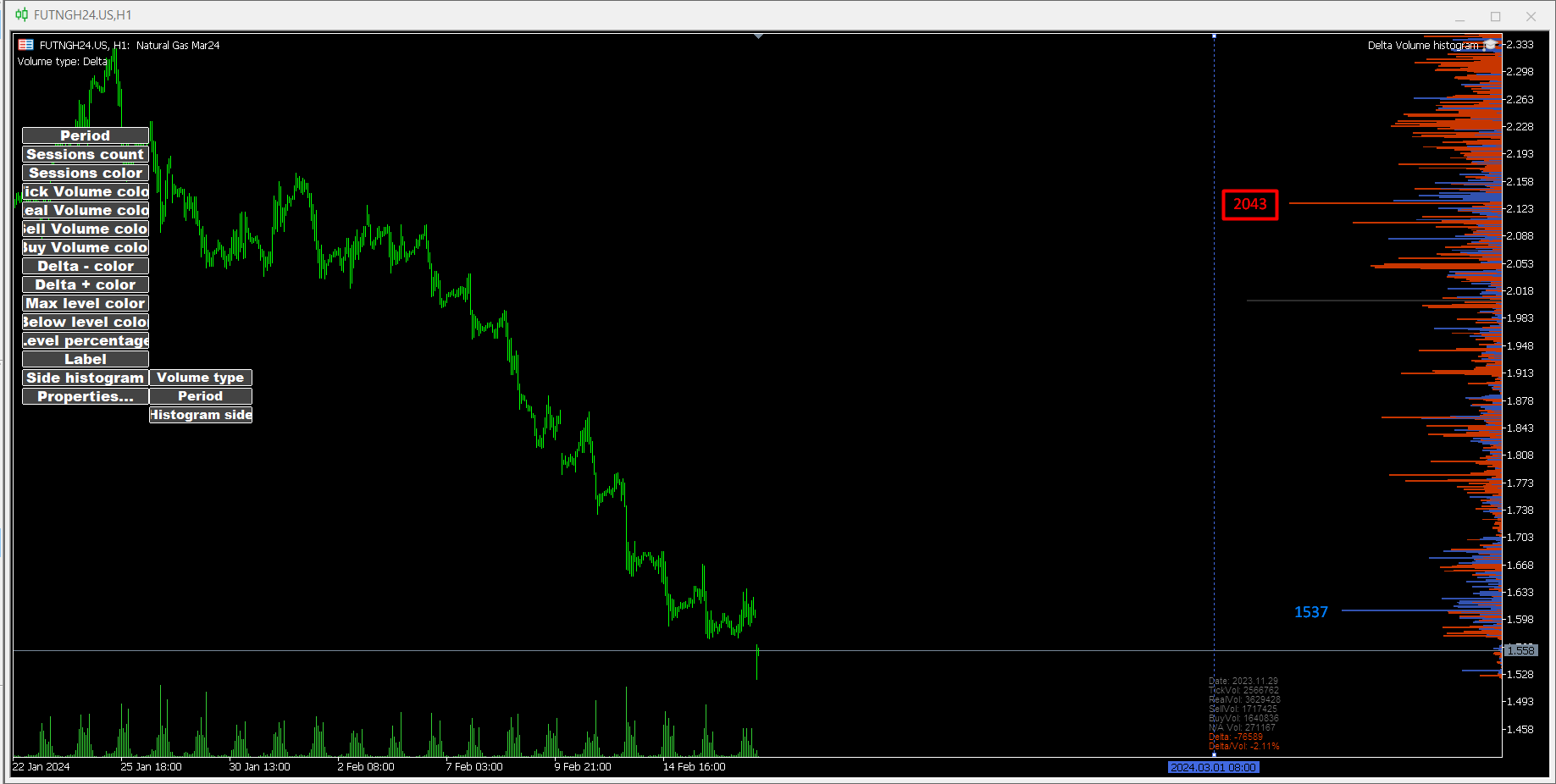Viewport: 1556px width, 784px height.
Task: Click the 1.773 price axis label
Action: 1520,483
